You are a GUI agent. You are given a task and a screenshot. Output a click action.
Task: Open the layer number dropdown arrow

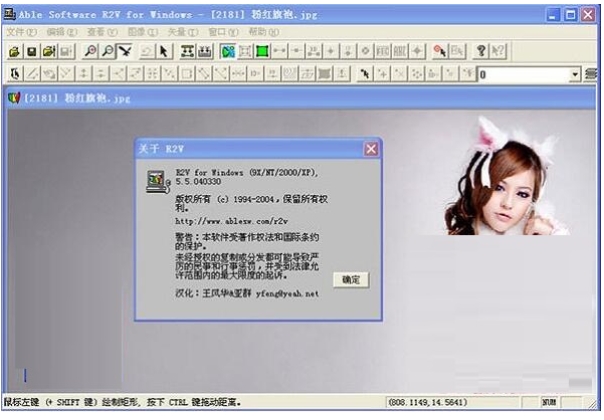tap(575, 74)
